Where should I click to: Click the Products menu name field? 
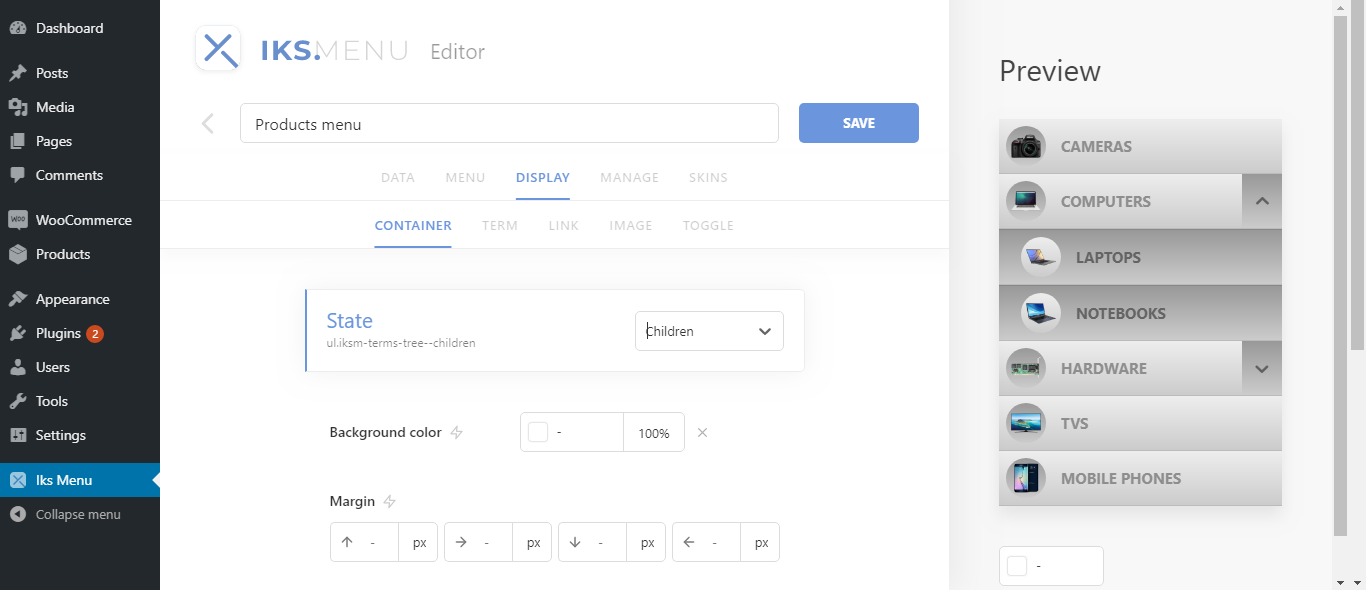coord(508,124)
